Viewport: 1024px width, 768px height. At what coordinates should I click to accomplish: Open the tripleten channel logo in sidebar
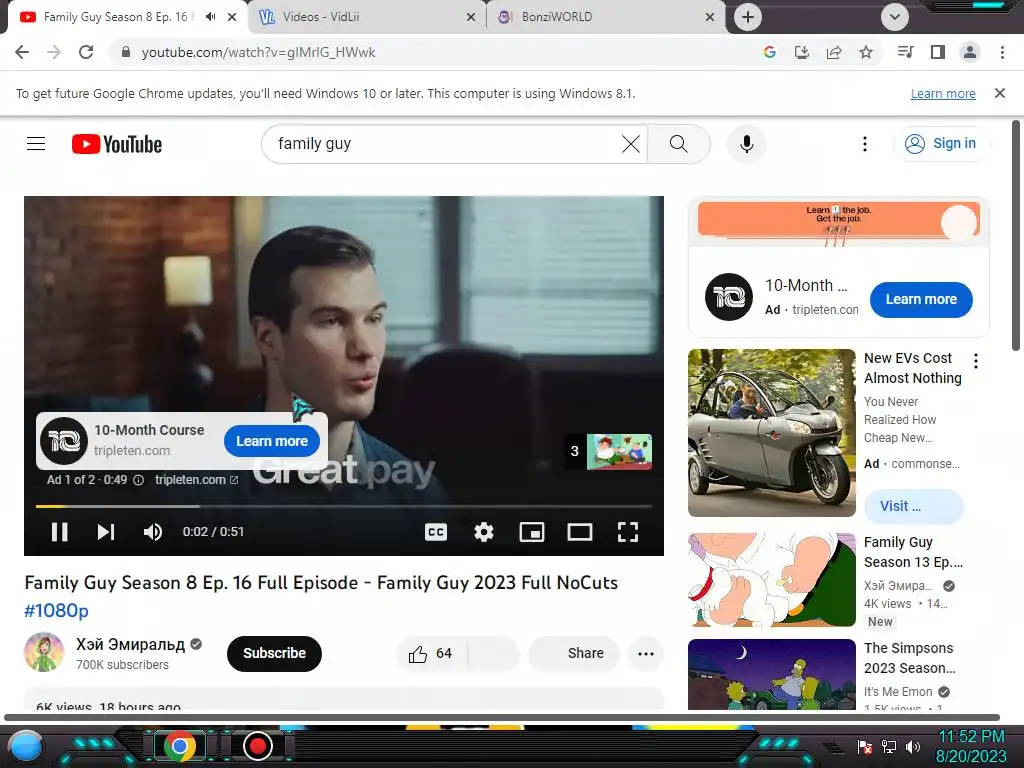729,297
